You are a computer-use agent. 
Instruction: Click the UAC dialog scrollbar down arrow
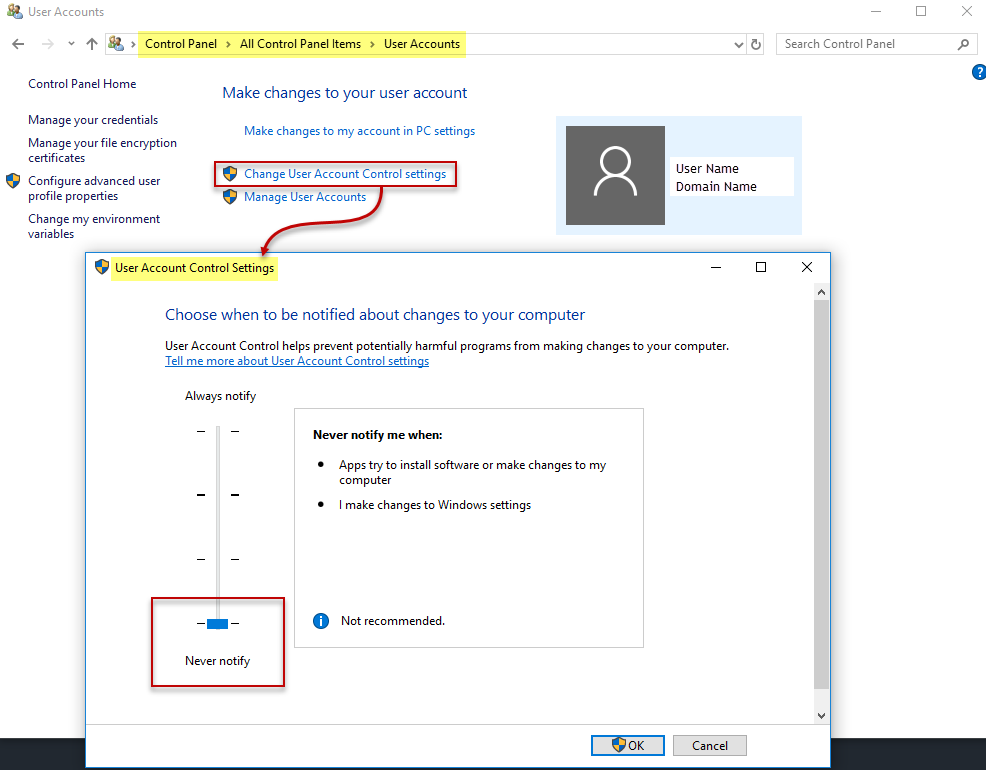click(821, 715)
